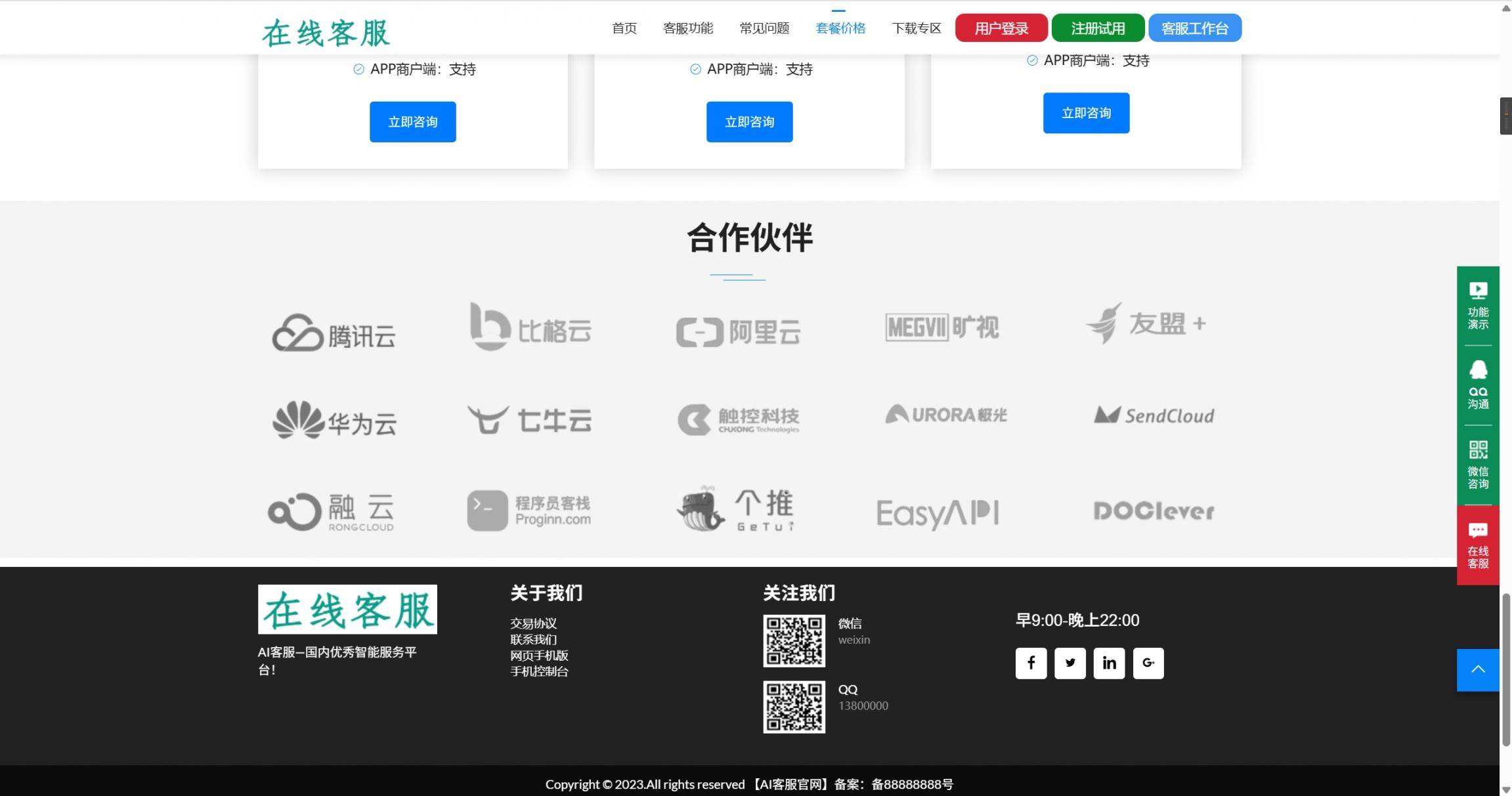1512x796 pixels.
Task: Start a chat via the 在线客服 sidebar icon
Action: 1477,545
